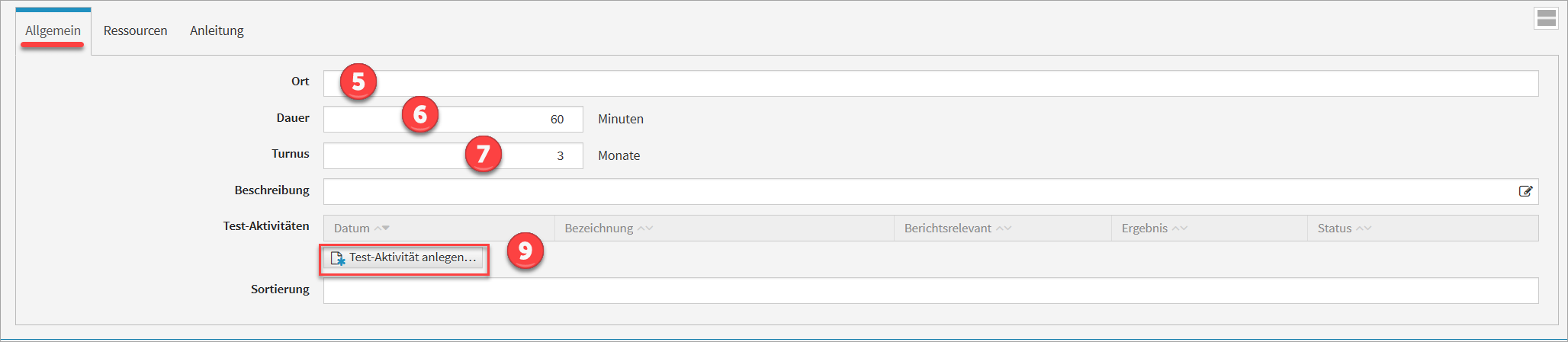Open the Anleitung tab

(217, 30)
